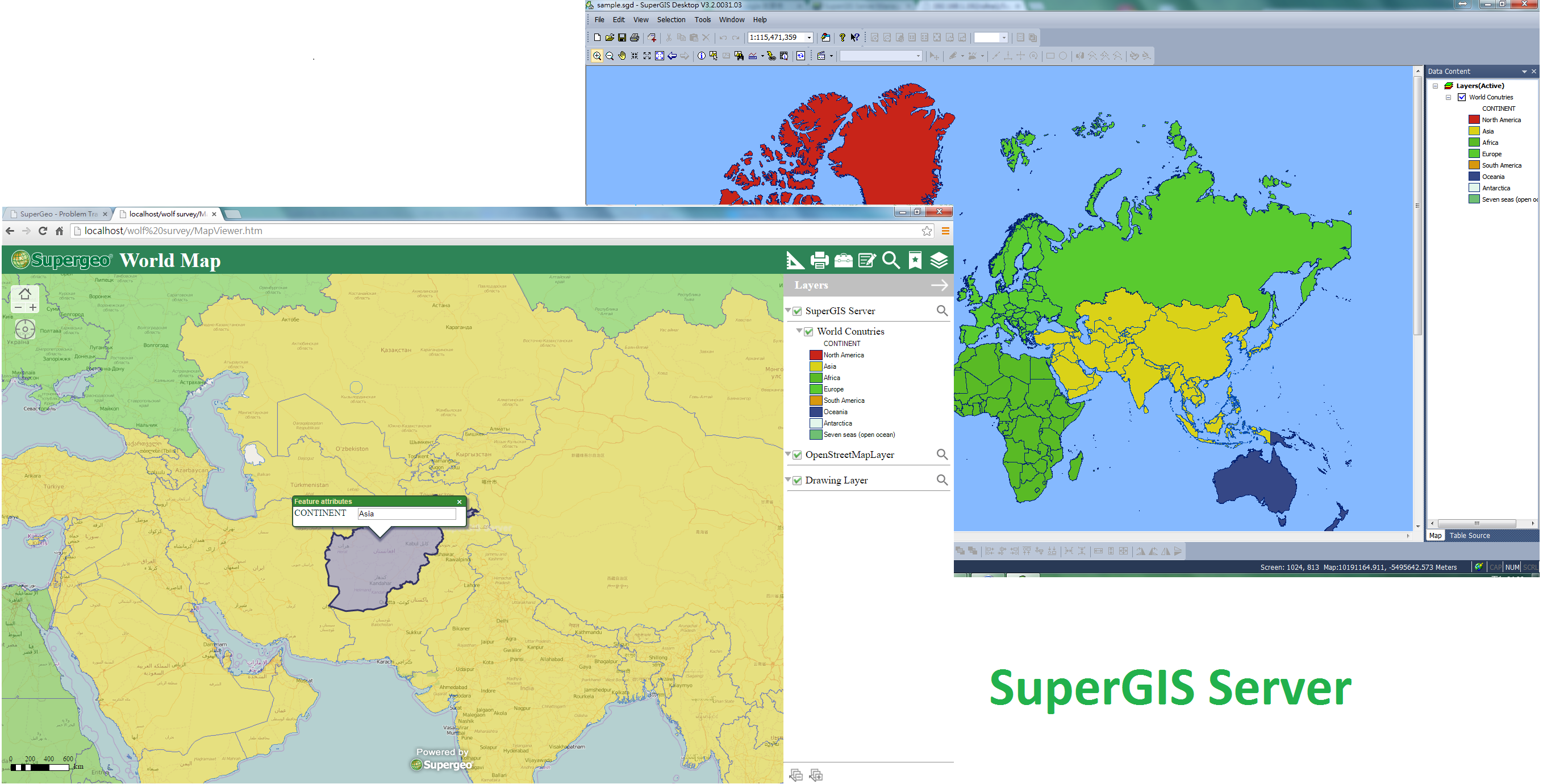The image size is (1543, 784).
Task: Collapse World Conutries node in Data Content tree
Action: 1448,97
